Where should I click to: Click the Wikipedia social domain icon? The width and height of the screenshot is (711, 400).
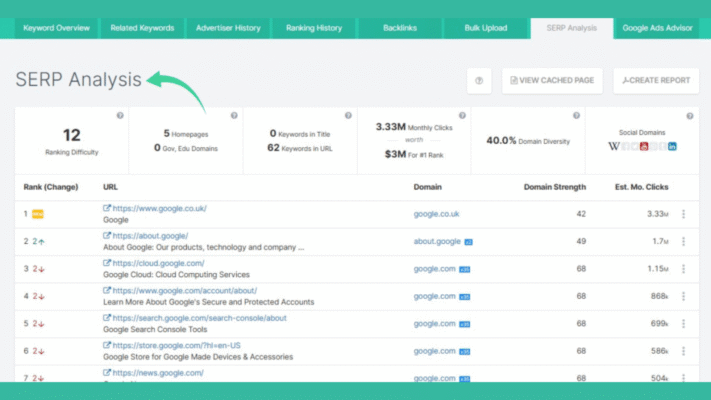[x=613, y=147]
